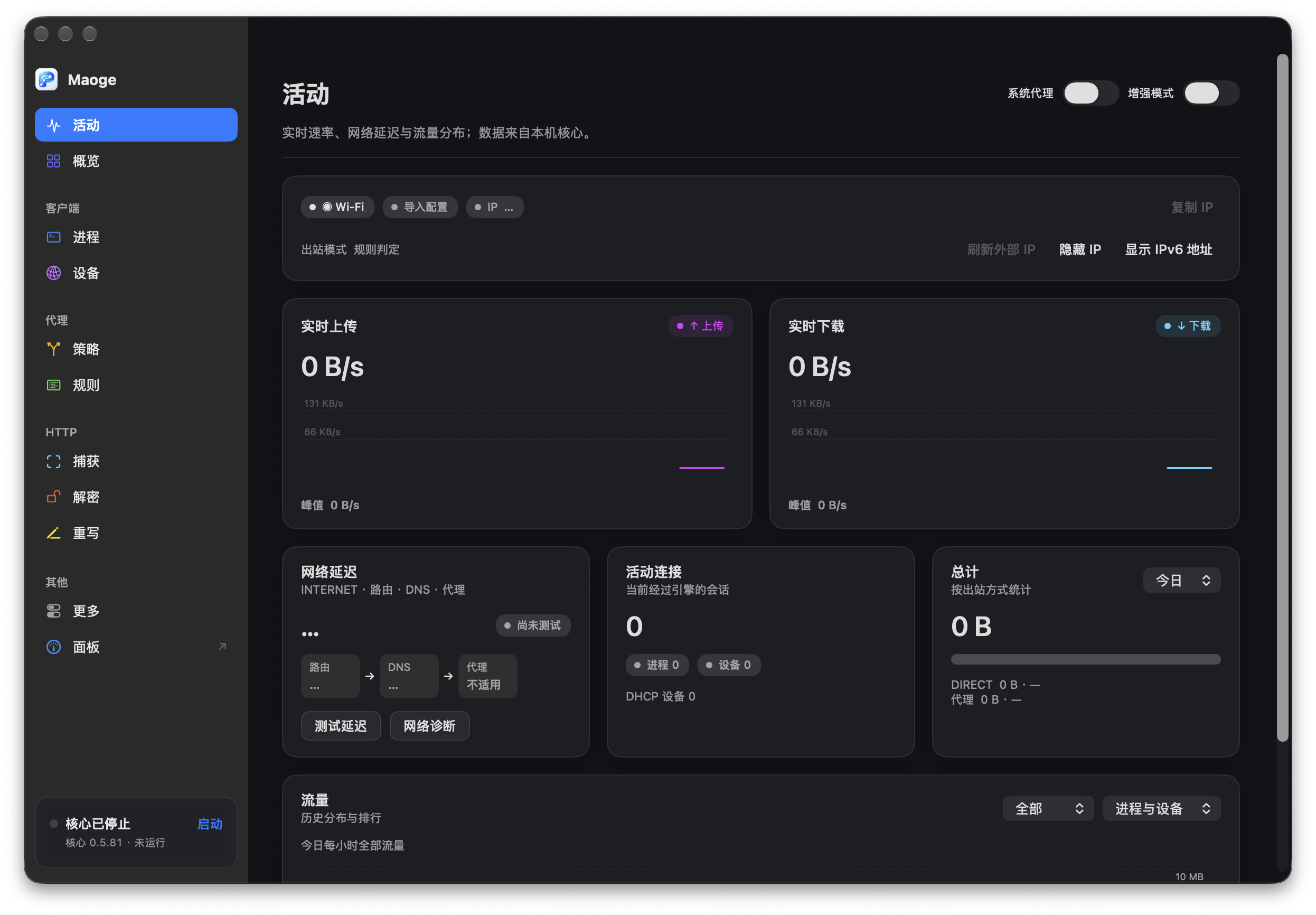
Task: Click the 今日每小时全部流量 text
Action: (x=352, y=845)
